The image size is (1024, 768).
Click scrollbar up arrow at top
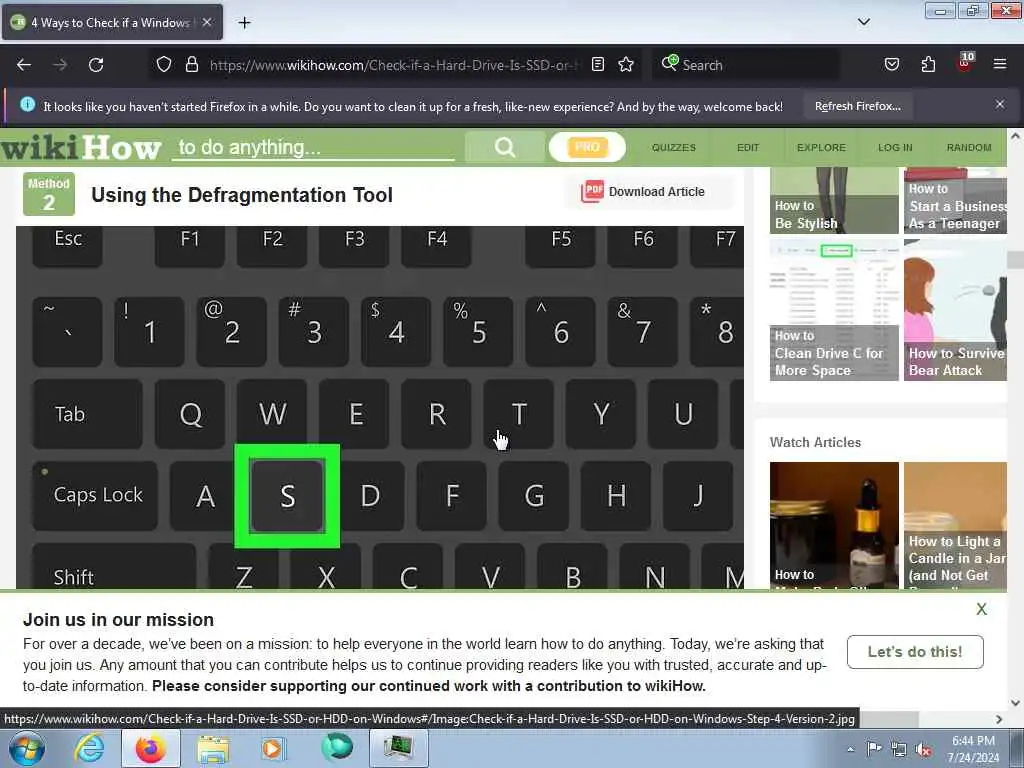click(1015, 136)
